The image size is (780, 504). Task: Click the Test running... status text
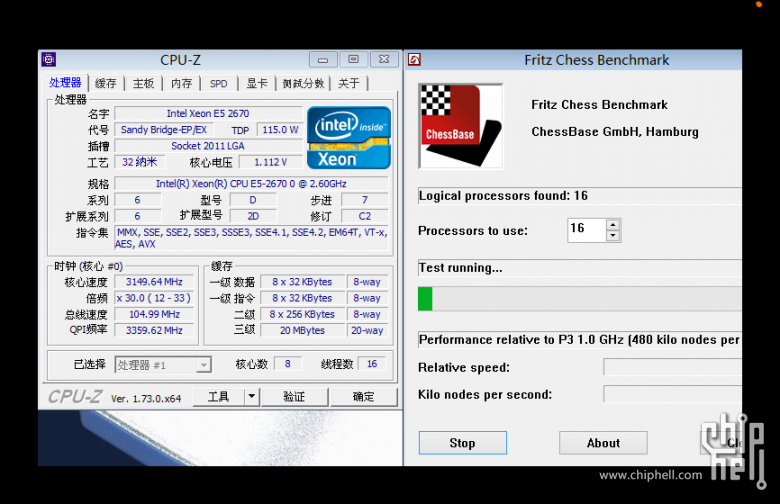click(x=461, y=268)
